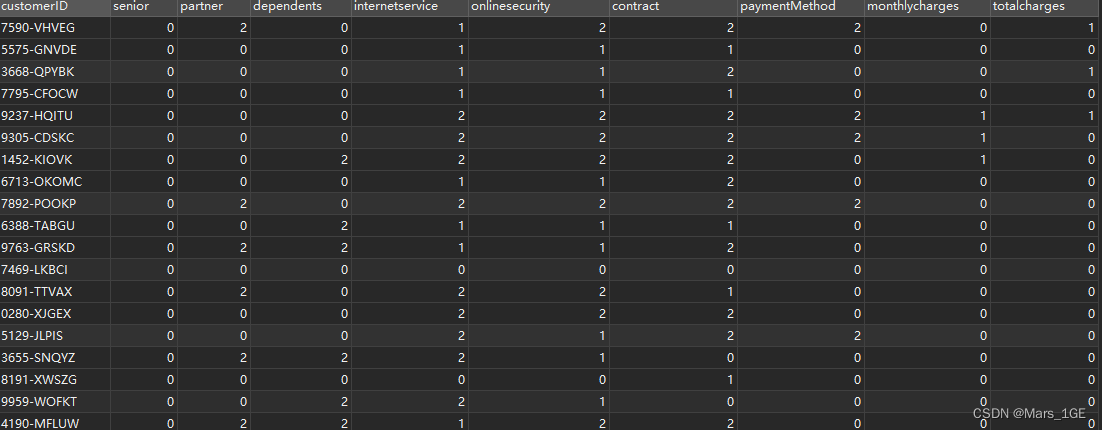The image size is (1102, 430).
Task: Click the senior value in row 6713-OKOMC
Action: [x=144, y=182]
